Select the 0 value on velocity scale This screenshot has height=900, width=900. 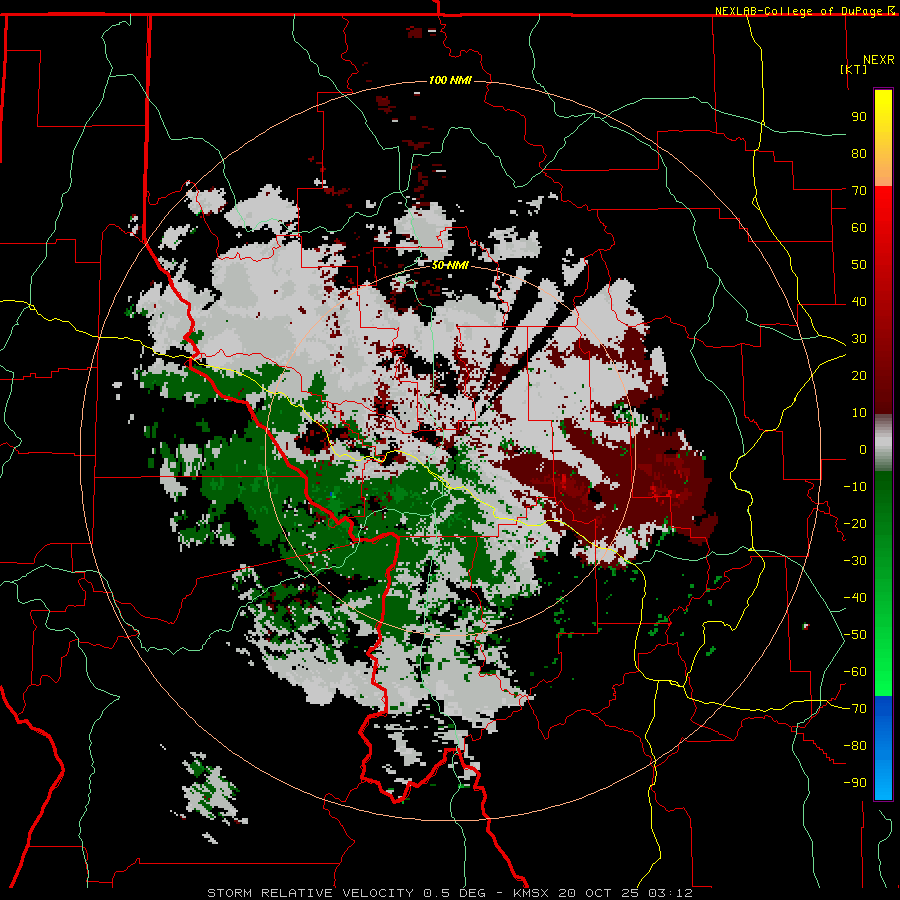(863, 450)
